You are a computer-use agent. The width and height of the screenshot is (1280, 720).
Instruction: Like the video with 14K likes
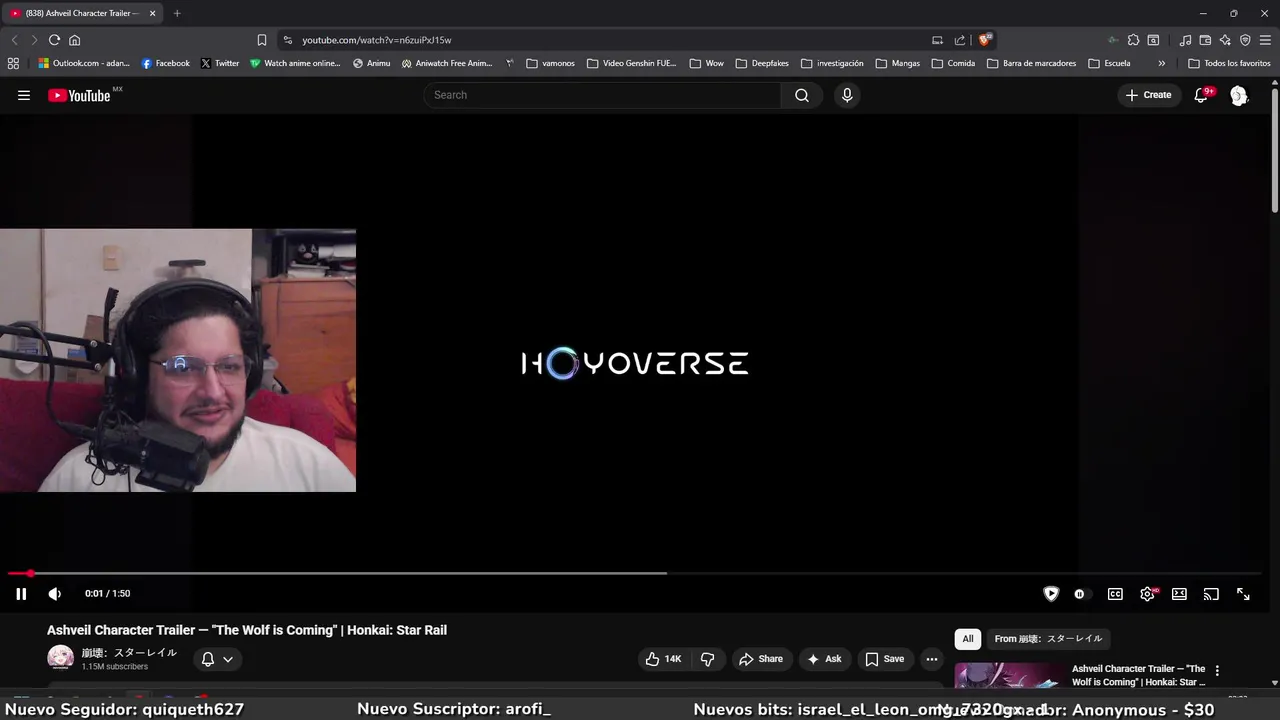pos(663,659)
